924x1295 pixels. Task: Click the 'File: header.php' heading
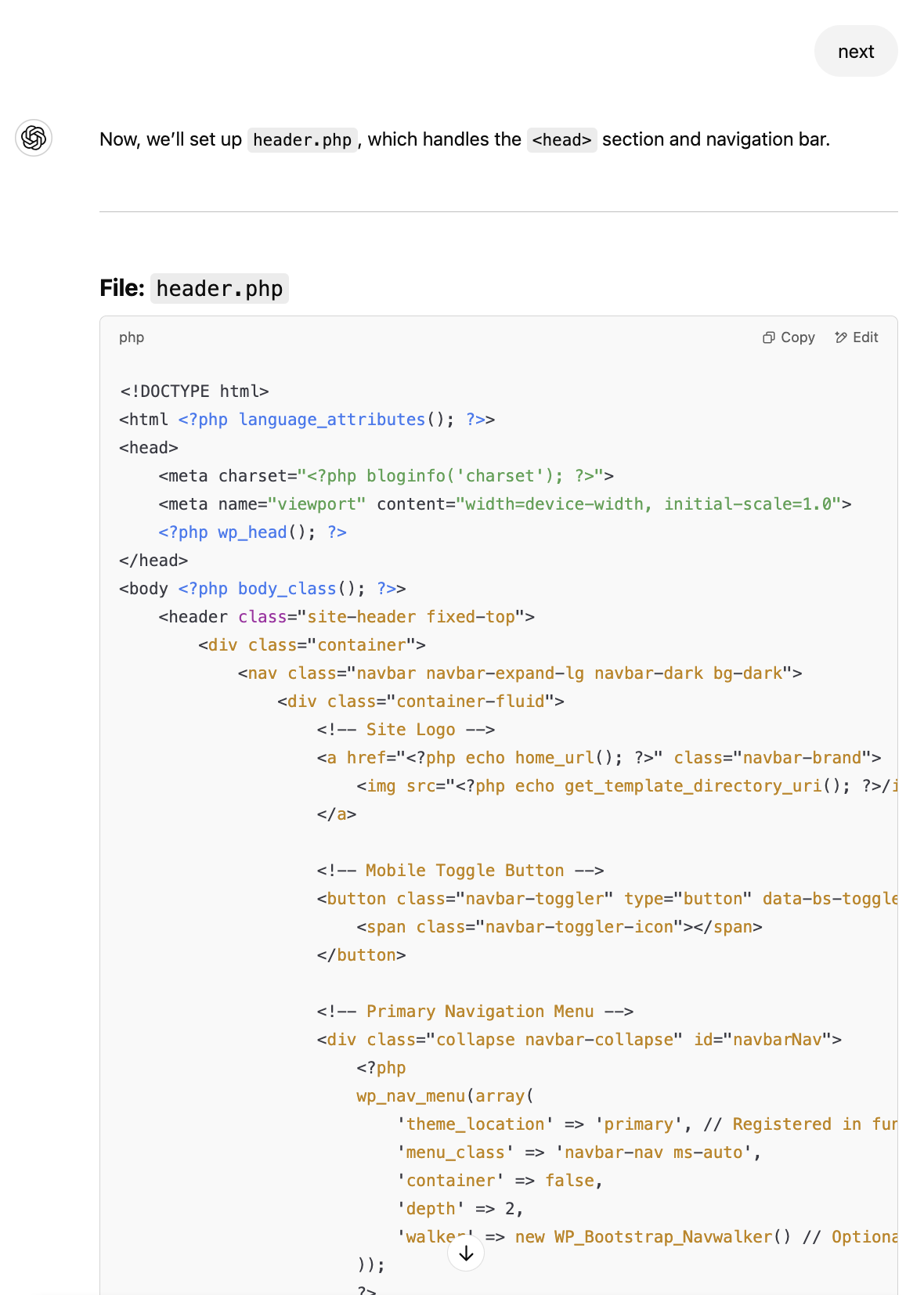193,288
